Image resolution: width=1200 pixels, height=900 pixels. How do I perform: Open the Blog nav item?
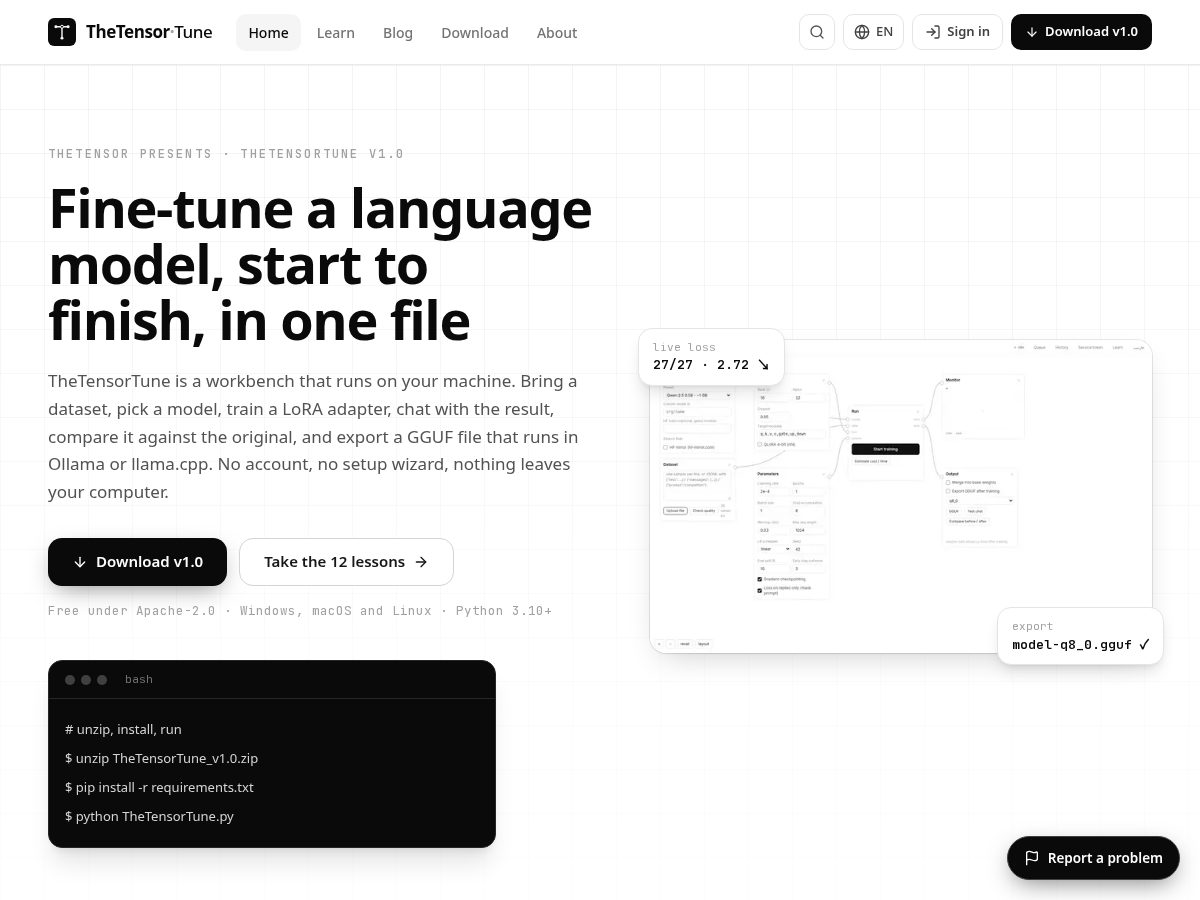coord(398,33)
